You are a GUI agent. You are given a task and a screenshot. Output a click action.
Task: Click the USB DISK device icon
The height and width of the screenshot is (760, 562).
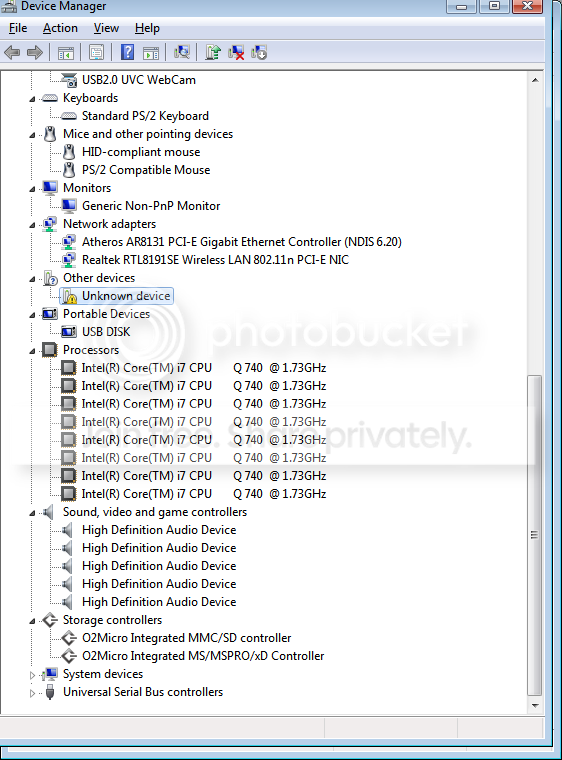(69, 332)
